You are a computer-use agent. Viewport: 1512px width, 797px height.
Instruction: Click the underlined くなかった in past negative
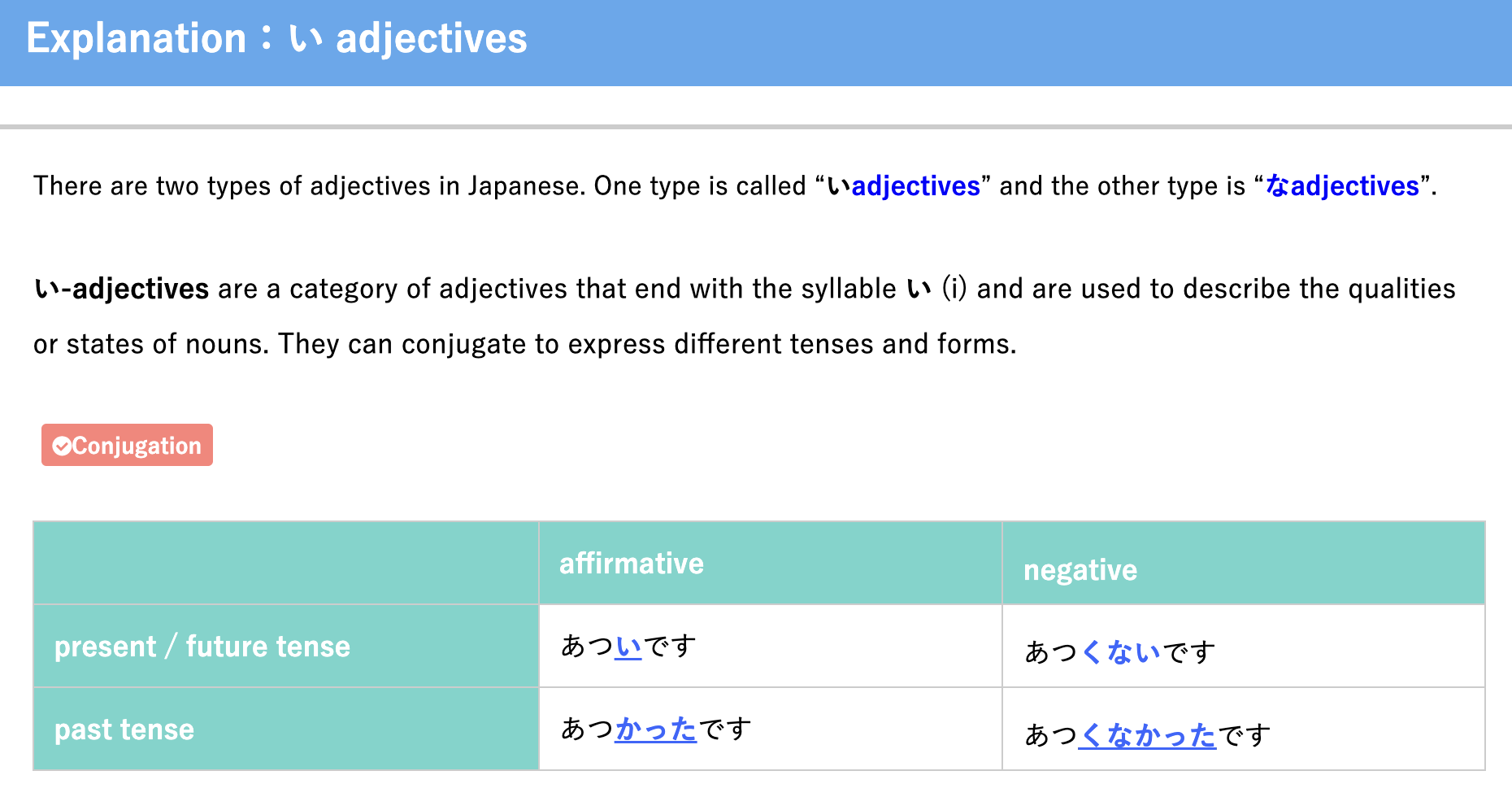tap(1147, 735)
